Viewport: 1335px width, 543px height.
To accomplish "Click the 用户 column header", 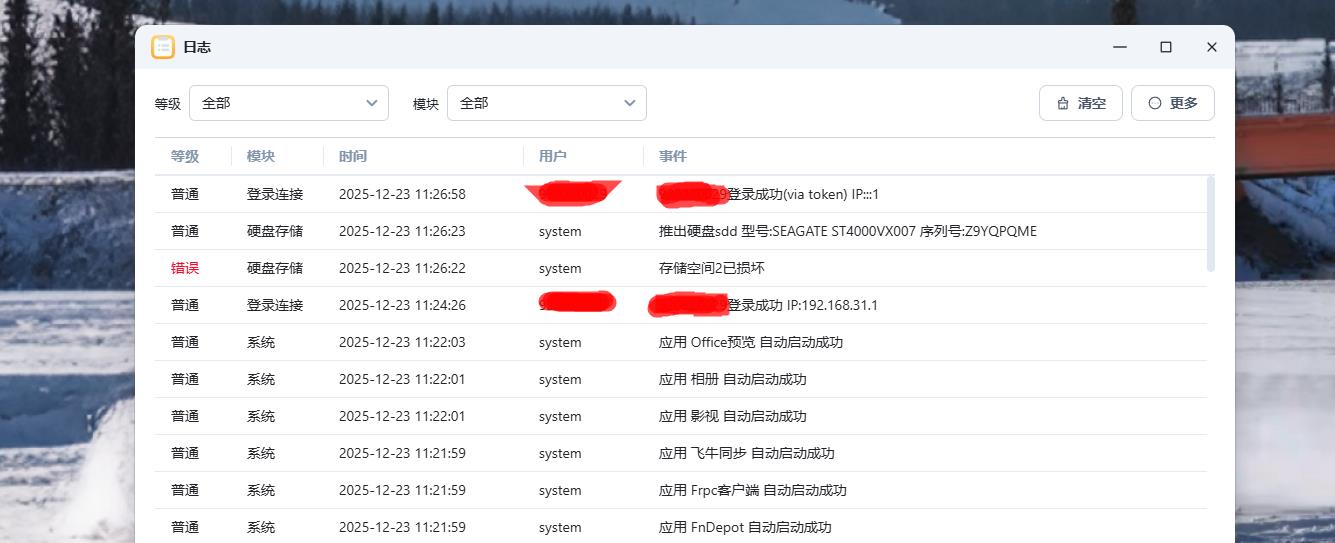I will tap(553, 156).
